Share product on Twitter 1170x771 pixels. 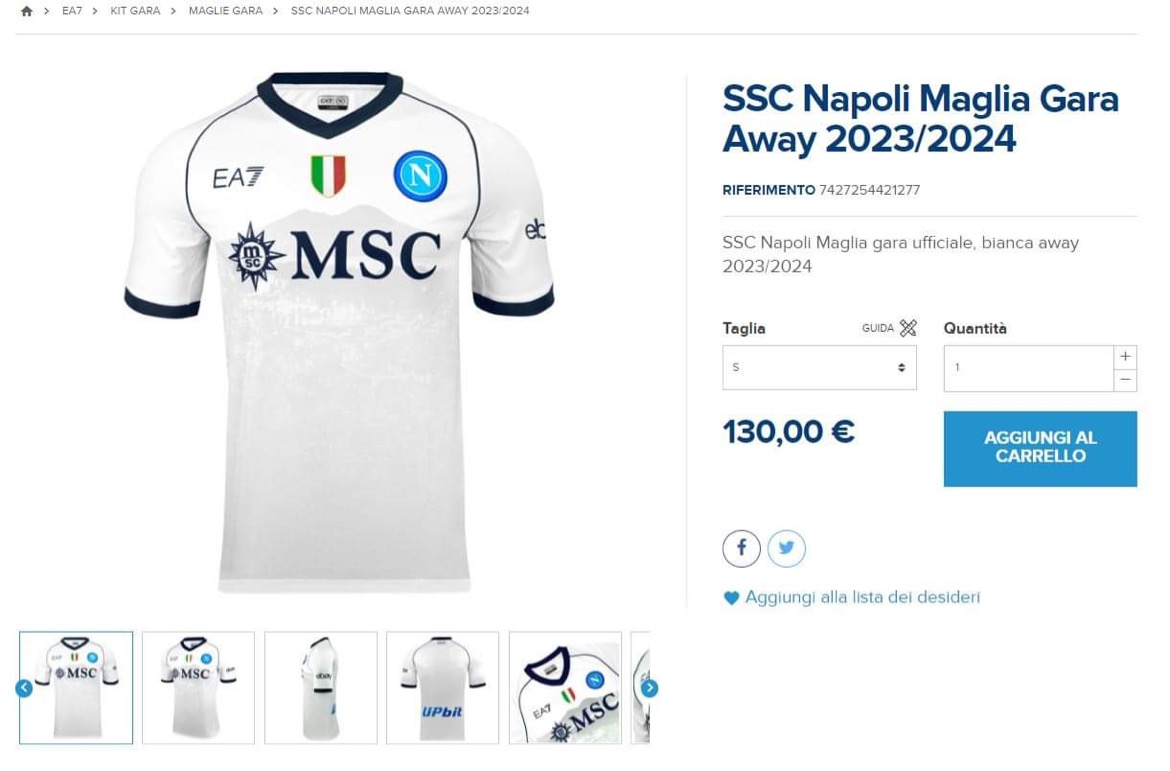787,548
